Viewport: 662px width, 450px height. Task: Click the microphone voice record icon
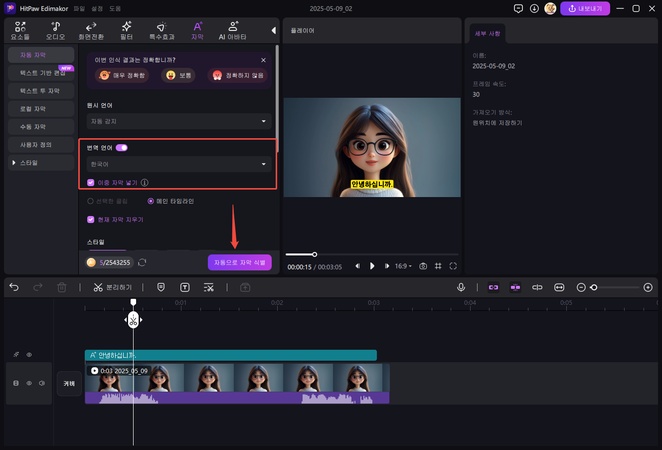point(461,287)
